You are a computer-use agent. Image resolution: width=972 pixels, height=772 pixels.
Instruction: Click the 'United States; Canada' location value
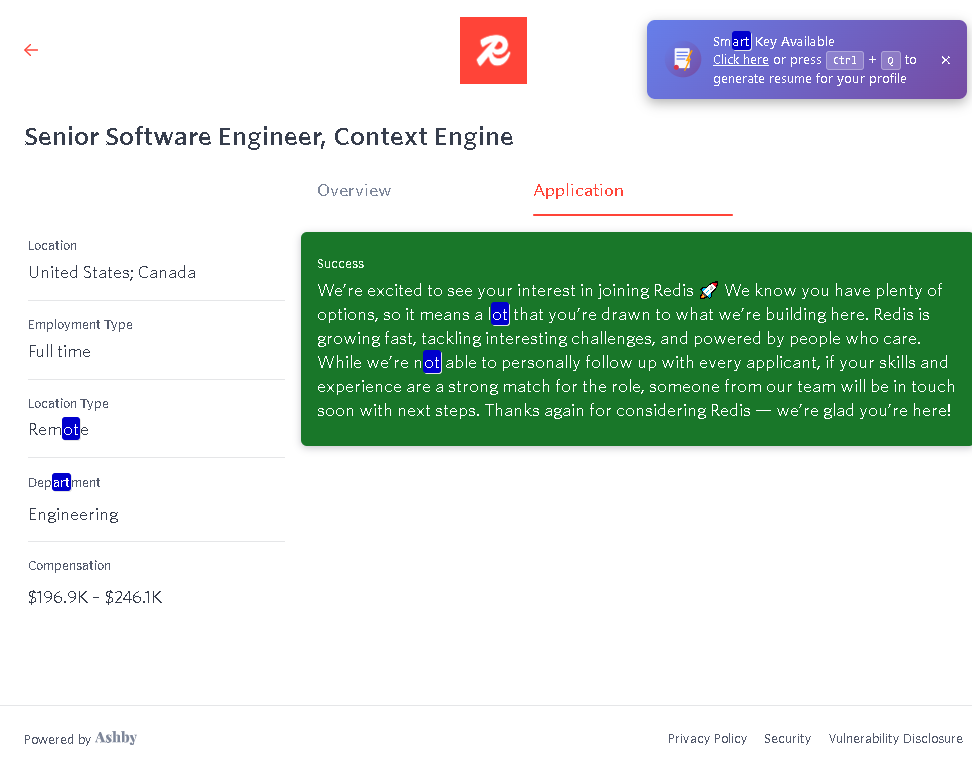pyautogui.click(x=112, y=273)
